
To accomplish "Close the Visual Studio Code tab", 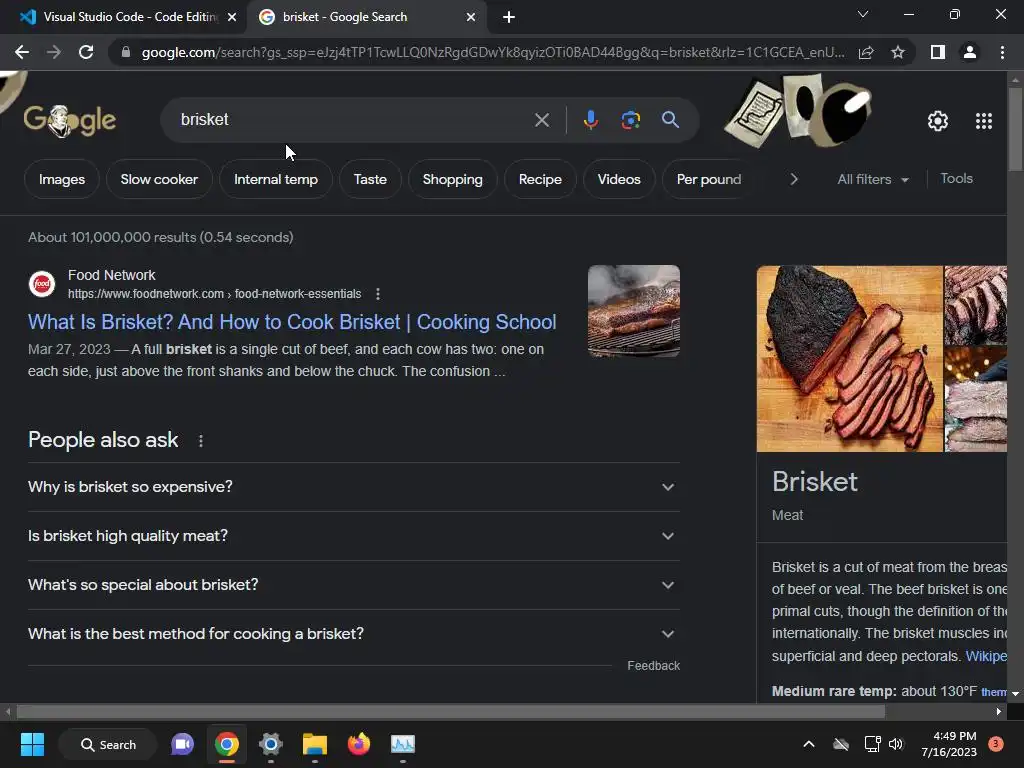I will (x=231, y=17).
